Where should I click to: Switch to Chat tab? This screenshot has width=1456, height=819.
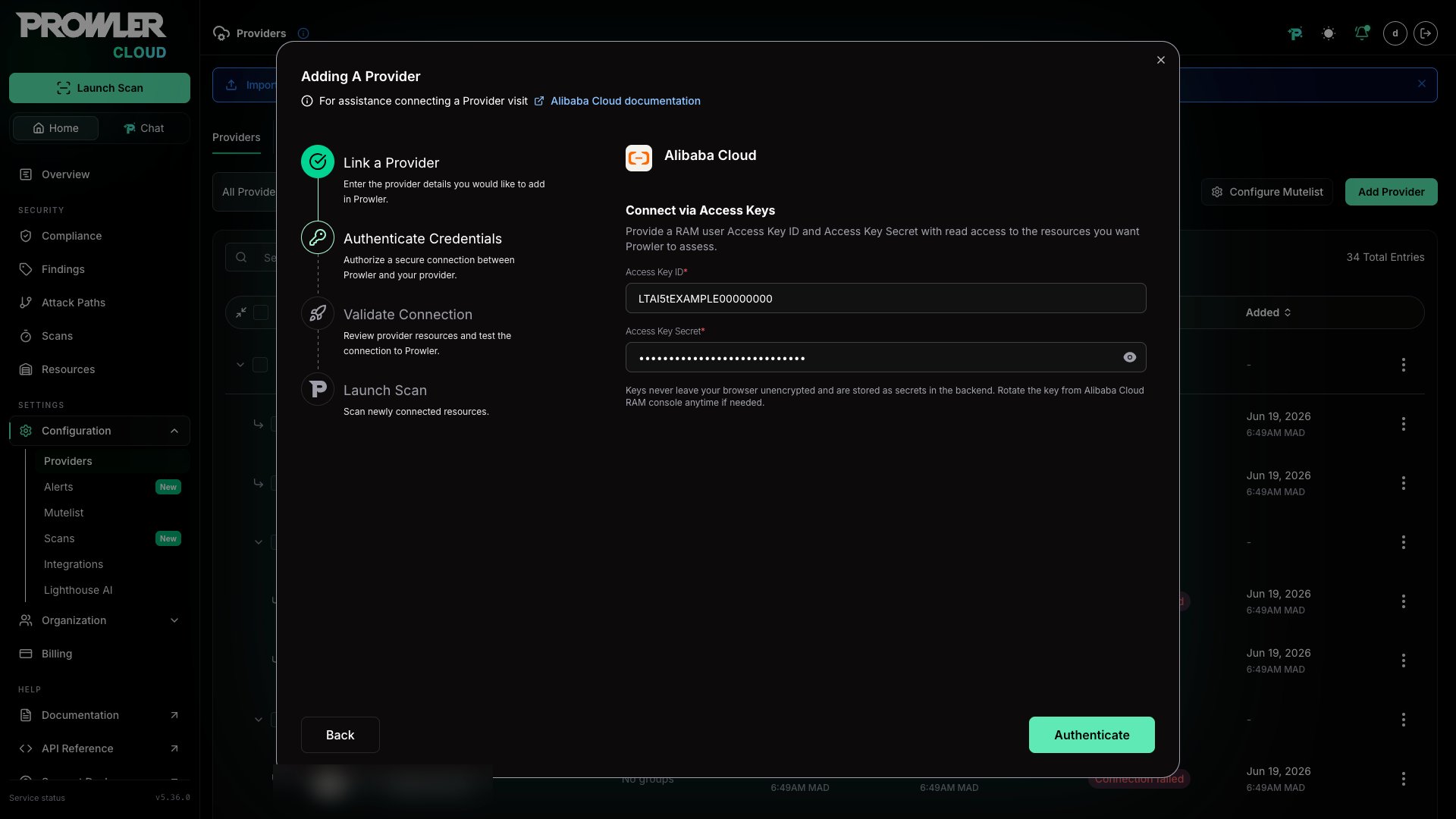(x=143, y=128)
